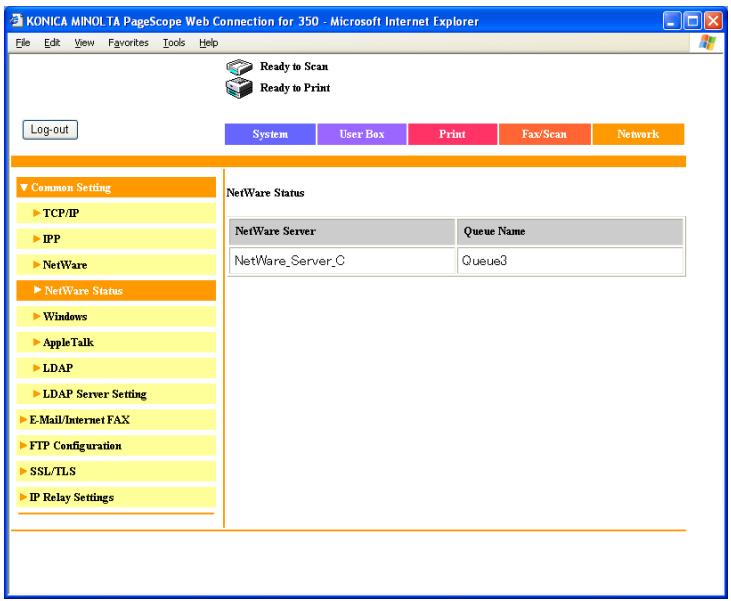Screen dimensions: 731x601
Task: Open the Tools menu
Action: coord(174,43)
